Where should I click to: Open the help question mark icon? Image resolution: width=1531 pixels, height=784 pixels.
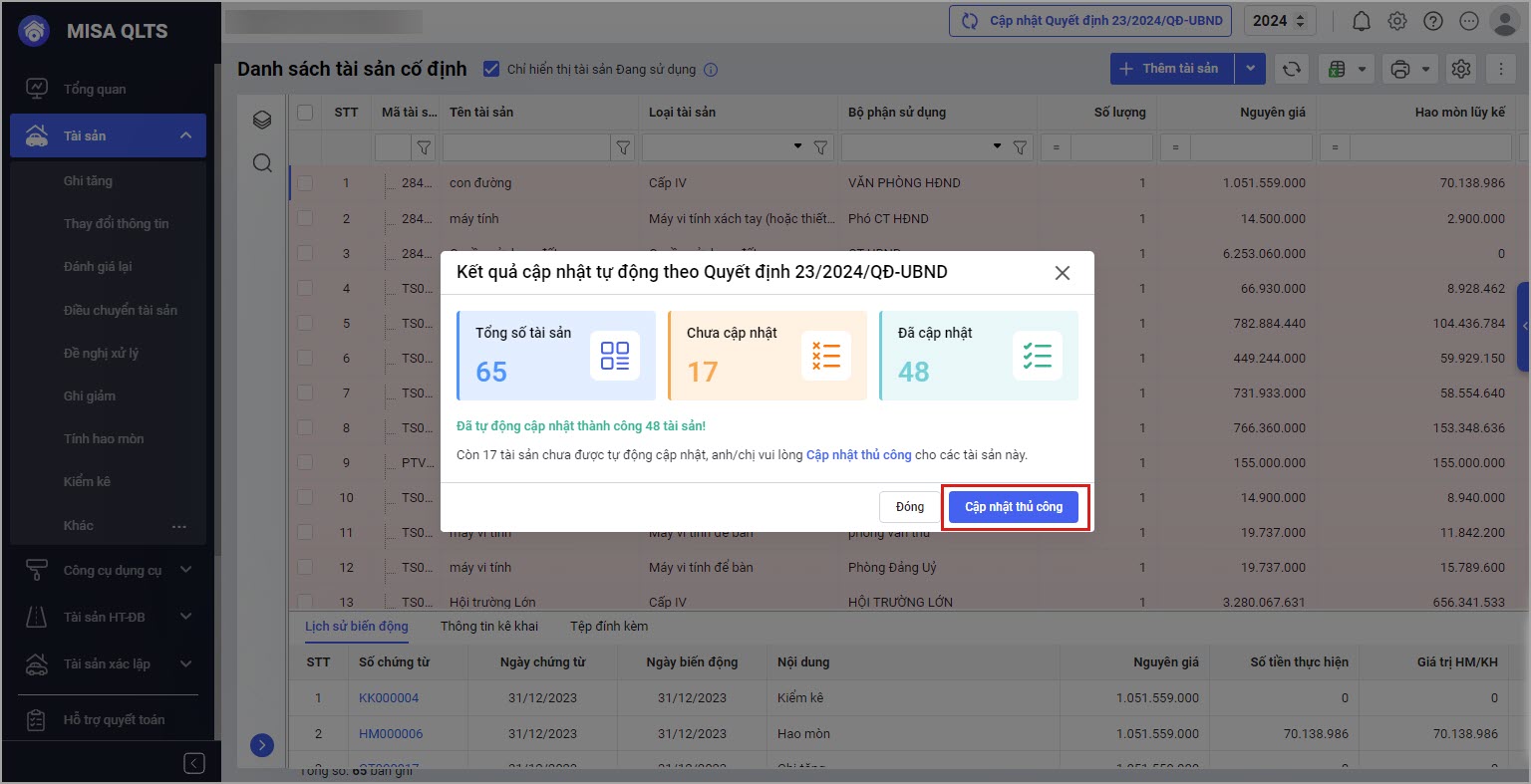pyautogui.click(x=1432, y=21)
